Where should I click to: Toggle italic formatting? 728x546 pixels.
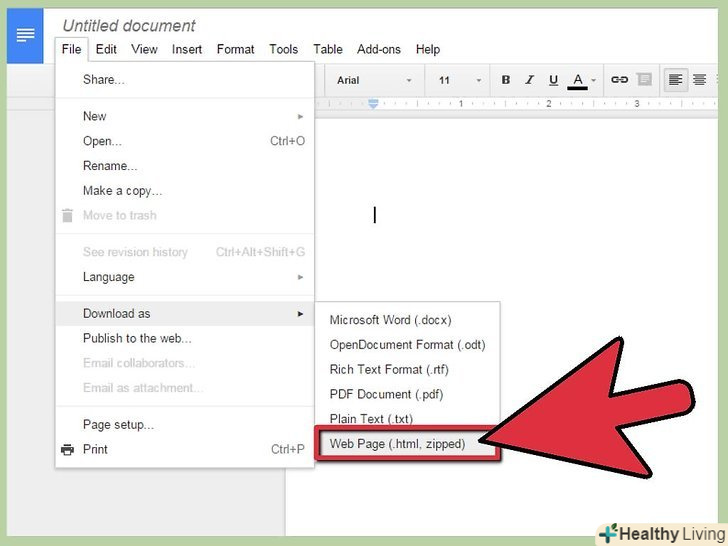[x=529, y=80]
